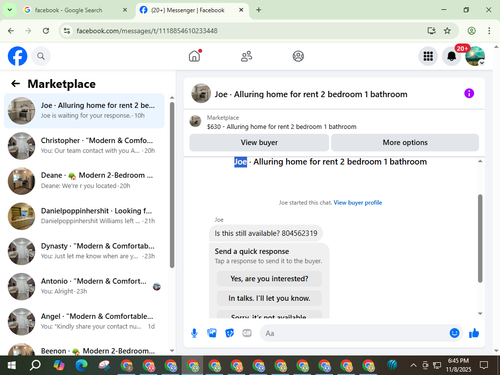The width and height of the screenshot is (500, 375).
Task: Click the Marketplace listing thumbnail for $630
Action: [195, 121]
